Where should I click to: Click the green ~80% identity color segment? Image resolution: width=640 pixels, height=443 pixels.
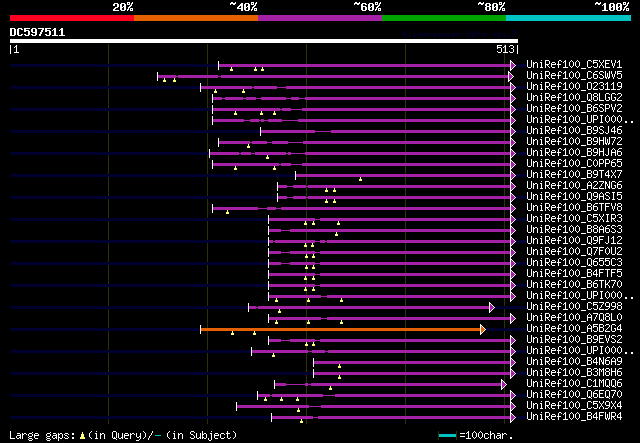[x=444, y=18]
